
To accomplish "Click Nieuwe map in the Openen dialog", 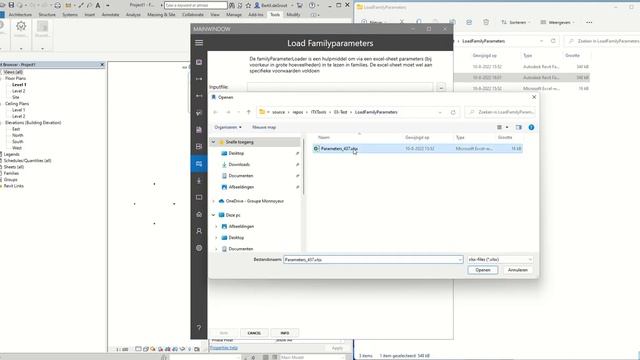I will click(264, 127).
